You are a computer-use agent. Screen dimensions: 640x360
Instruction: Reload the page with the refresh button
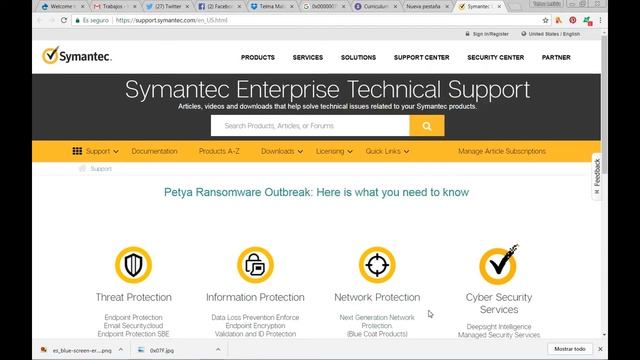click(x=64, y=20)
